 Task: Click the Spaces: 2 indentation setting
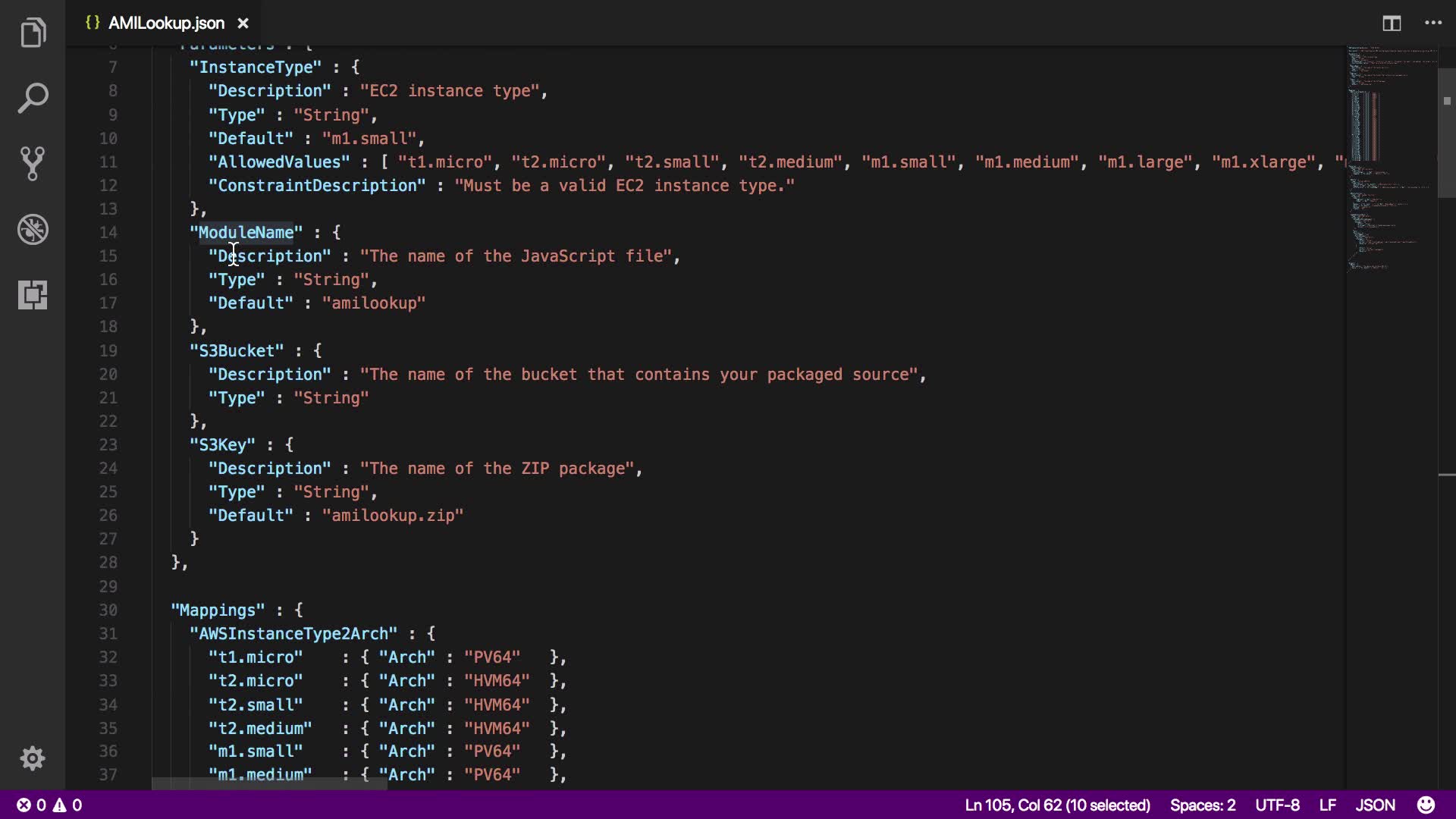pyautogui.click(x=1202, y=805)
